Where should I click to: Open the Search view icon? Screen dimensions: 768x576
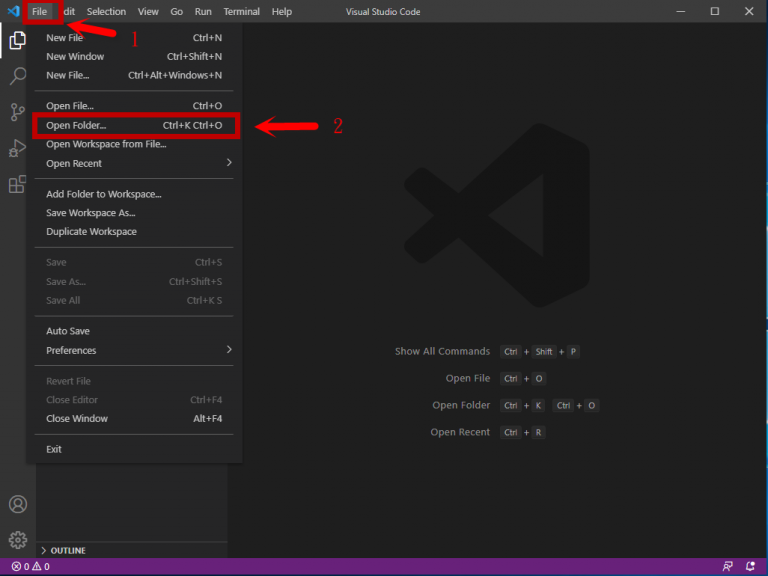click(18, 76)
